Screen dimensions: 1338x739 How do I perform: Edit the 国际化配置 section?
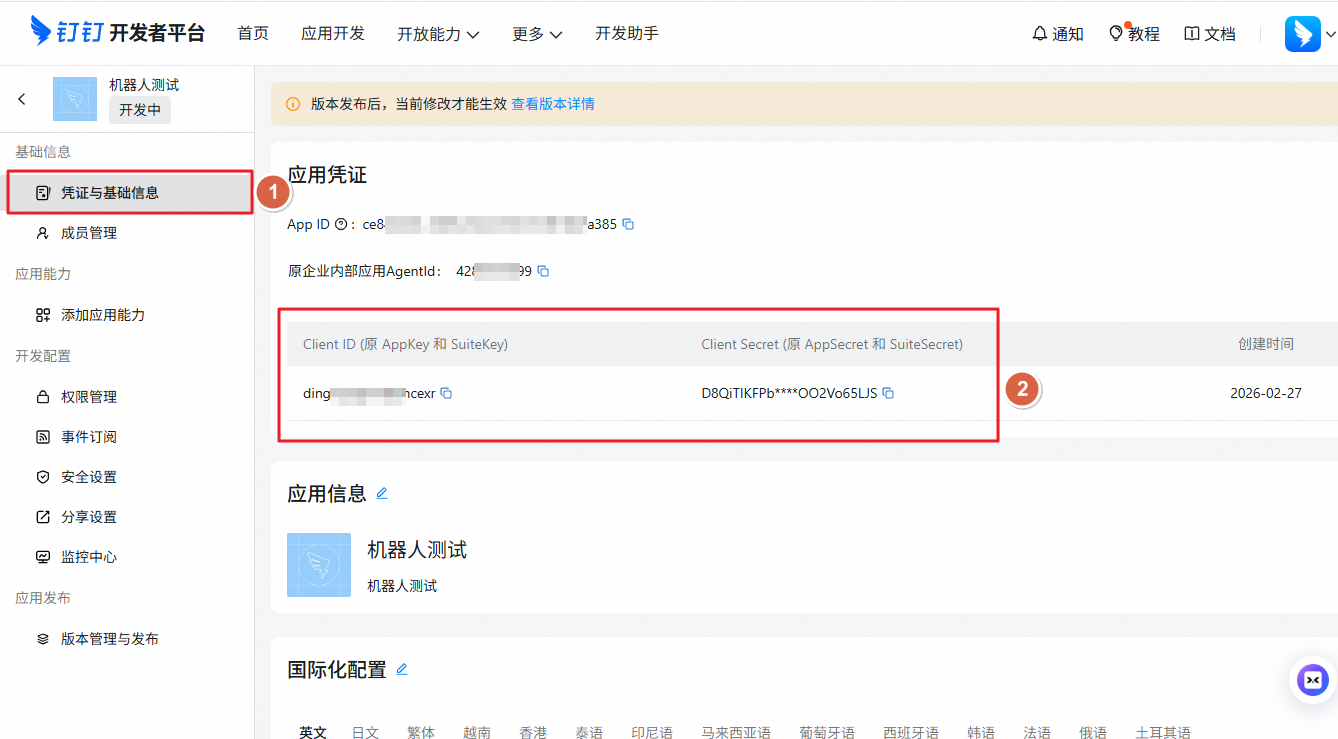[x=402, y=670]
